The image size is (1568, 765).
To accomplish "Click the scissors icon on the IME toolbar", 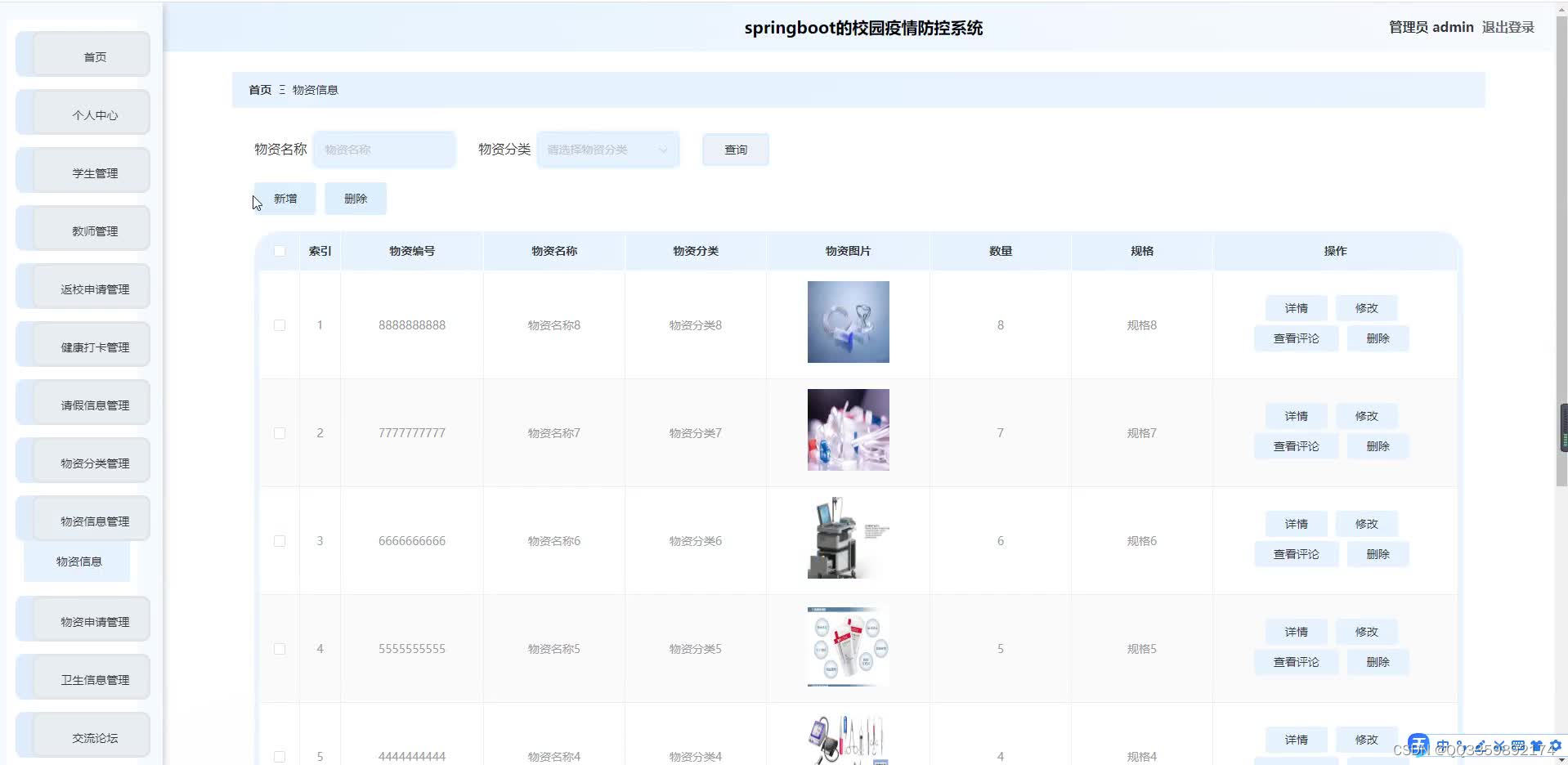I will (1499, 746).
